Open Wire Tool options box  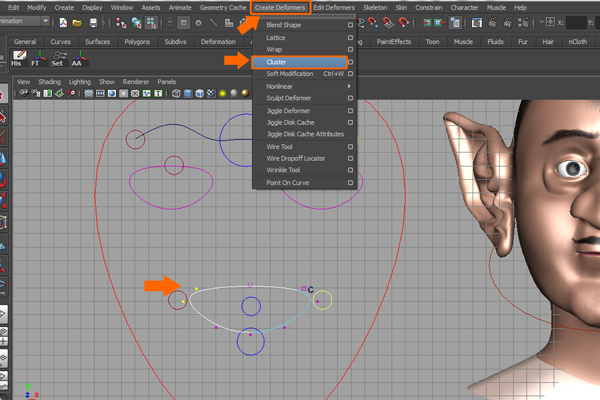pos(350,147)
